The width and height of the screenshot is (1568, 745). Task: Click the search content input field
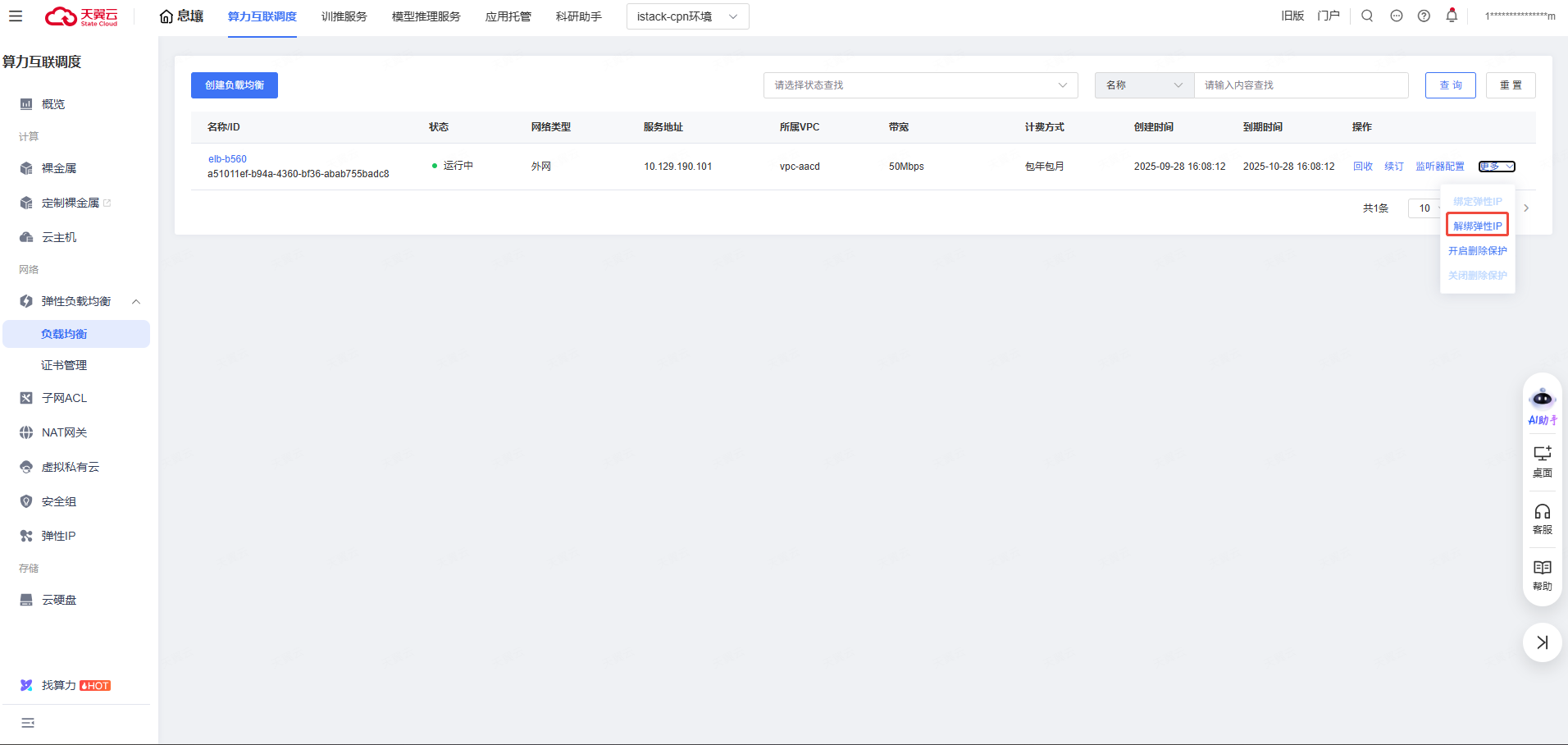pyautogui.click(x=1301, y=85)
